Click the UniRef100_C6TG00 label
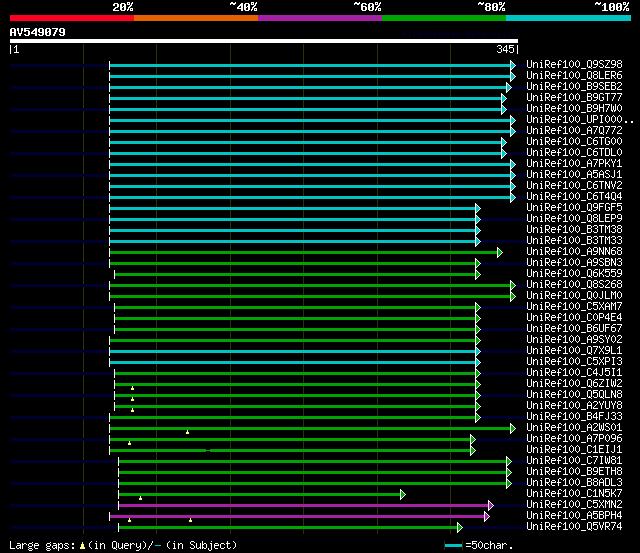The width and height of the screenshot is (640, 553). tap(574, 142)
